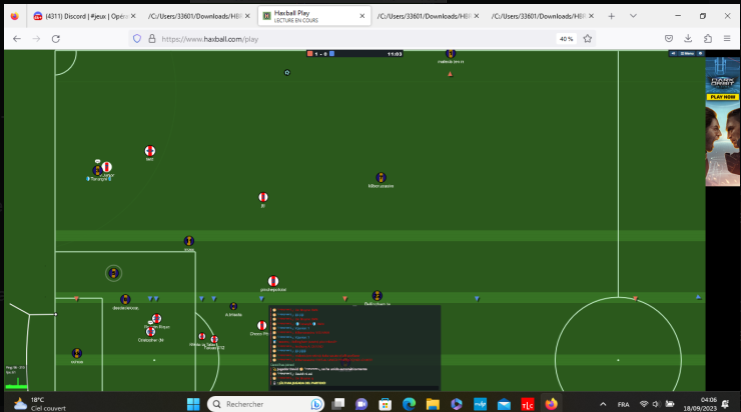This screenshot has width=741, height=412.
Task: Open the Firefox extensions icon
Action: [x=708, y=38]
